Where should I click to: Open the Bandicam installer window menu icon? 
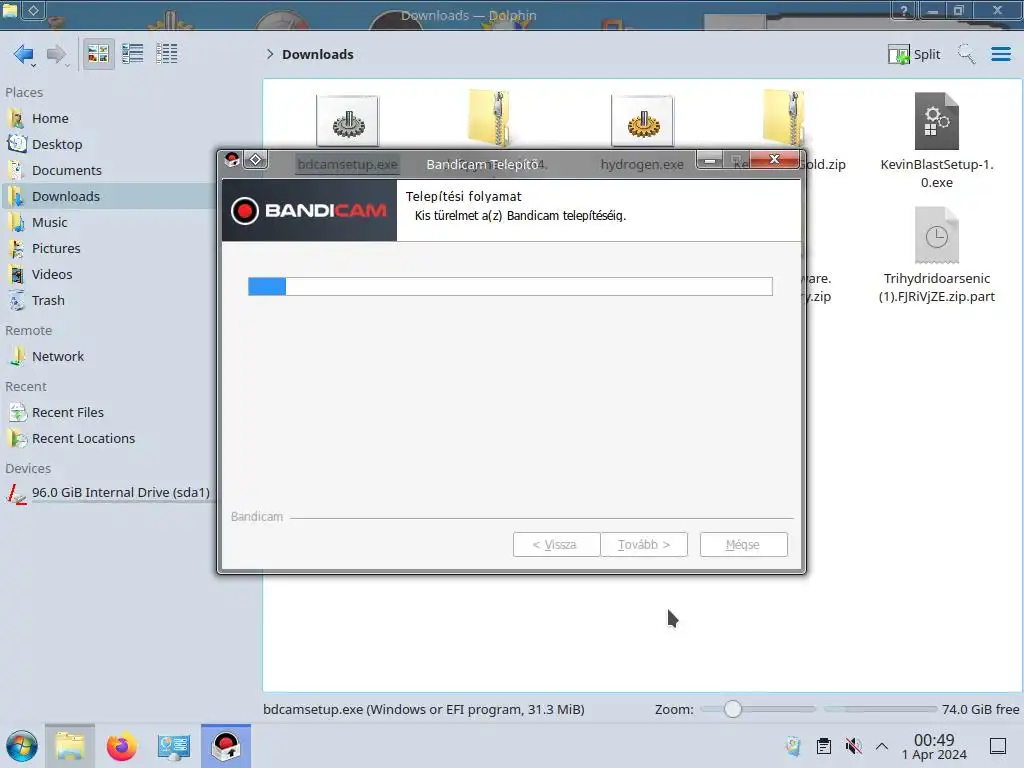tap(232, 160)
